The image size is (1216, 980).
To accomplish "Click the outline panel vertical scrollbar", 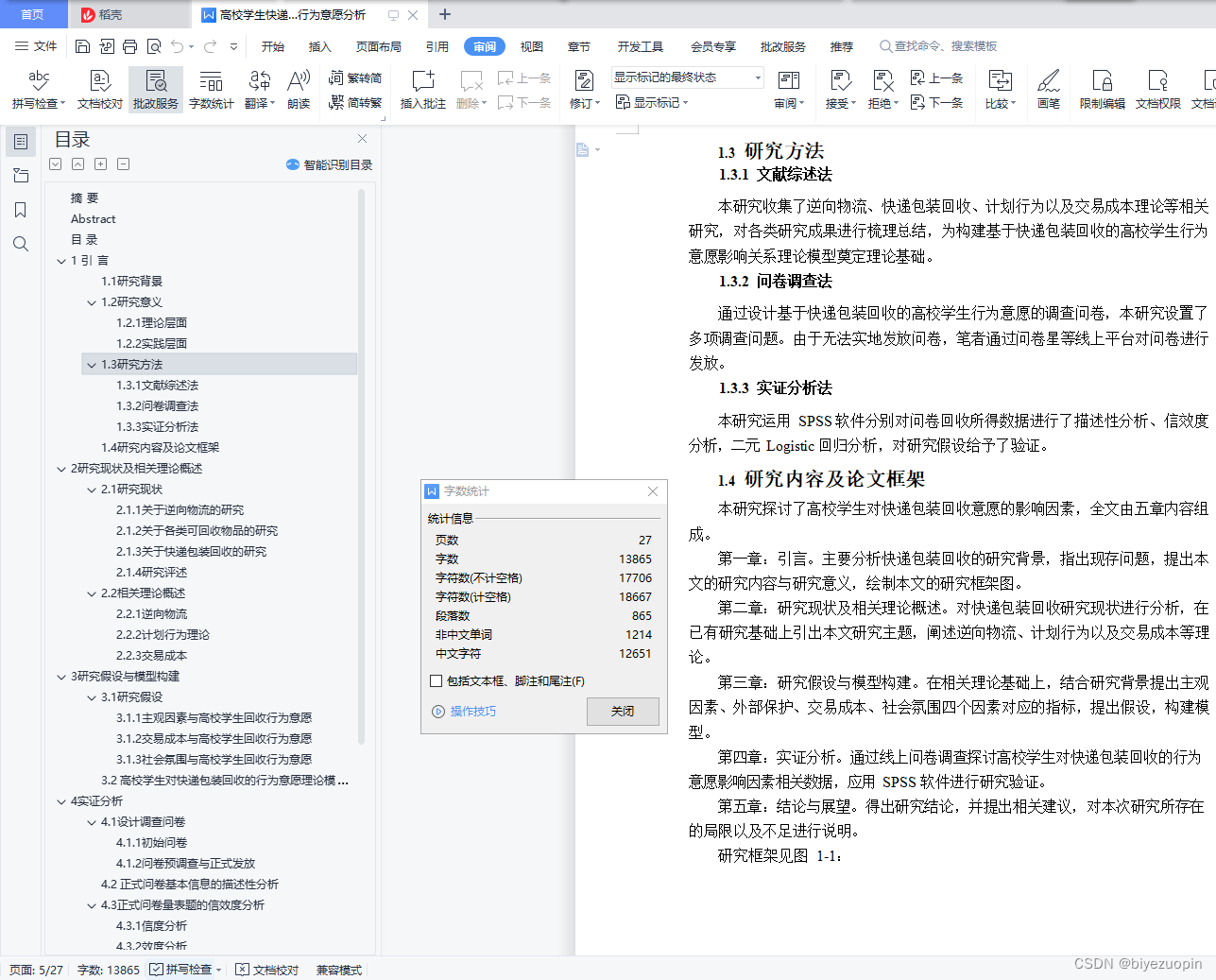I will click(361, 467).
